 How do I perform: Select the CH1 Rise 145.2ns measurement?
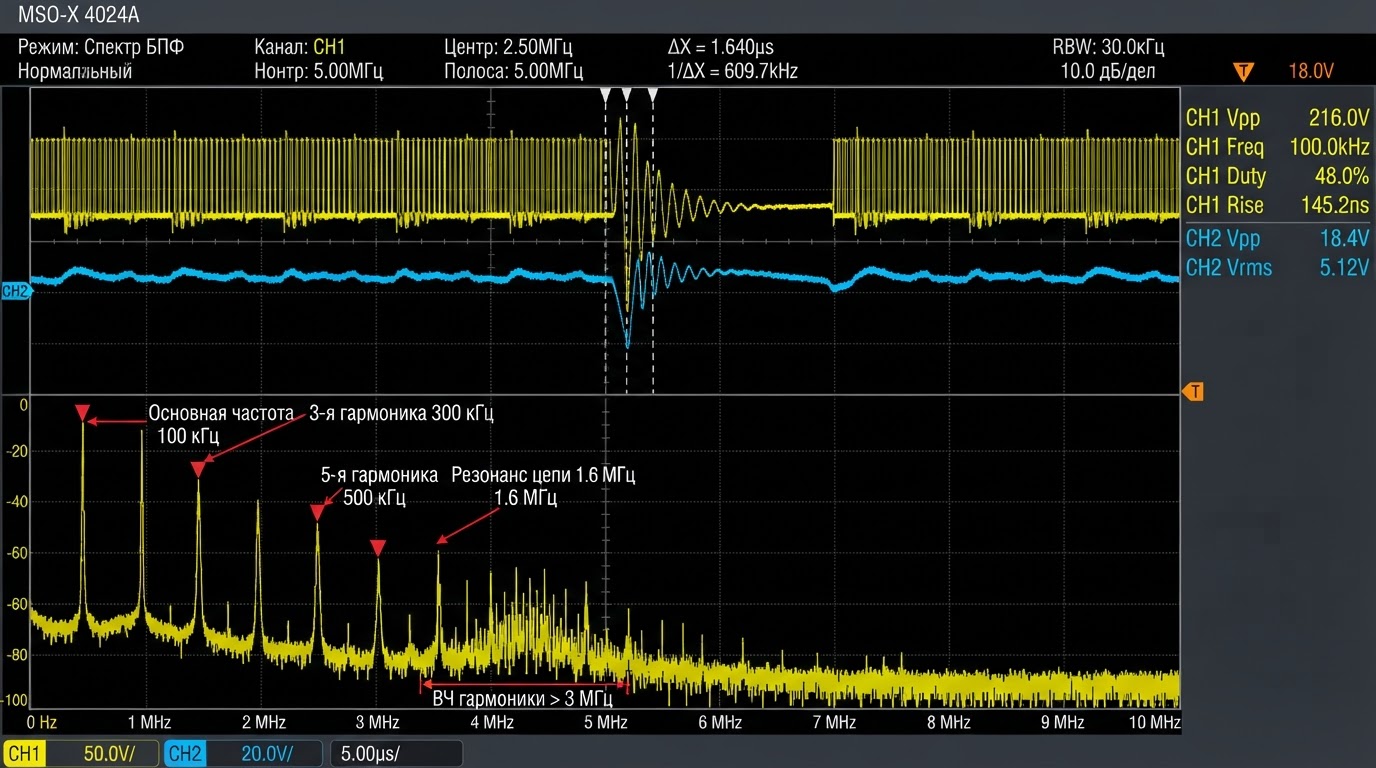(x=1277, y=205)
